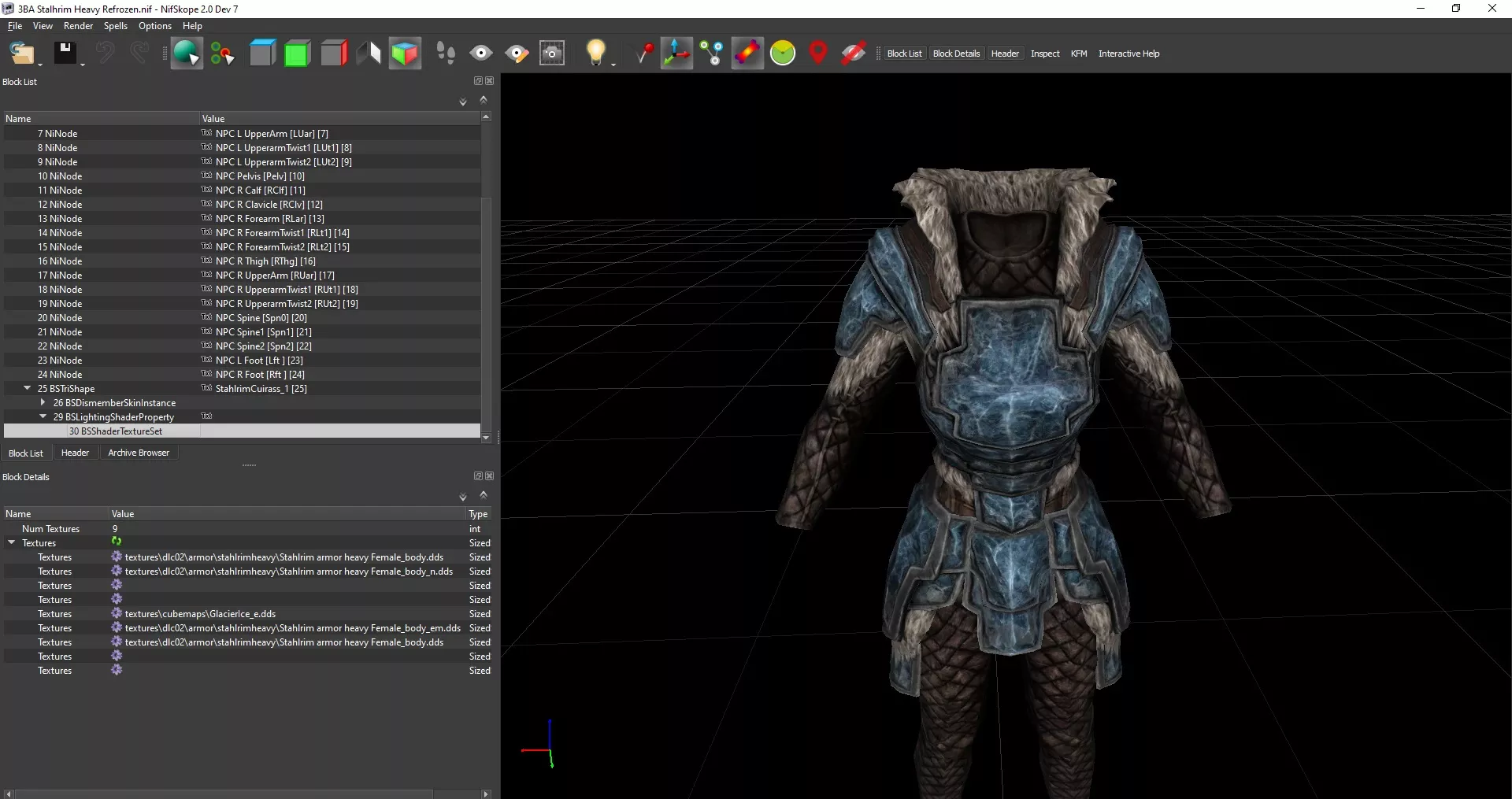Screen dimensions: 1512x799
Task: Select the Block List bottom tab
Action: coord(26,453)
